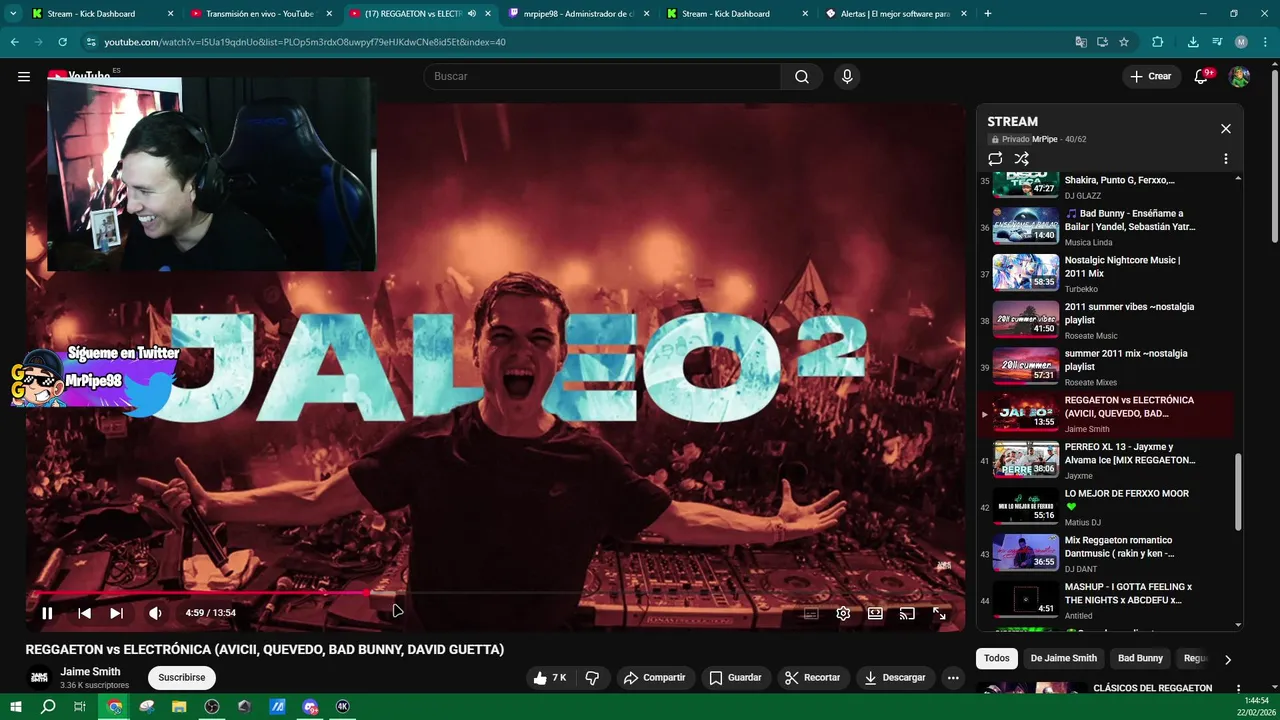Viewport: 1280px width, 720px height.
Task: Select summer 2011 mix nostalgia playlist entry
Action: 1105,367
